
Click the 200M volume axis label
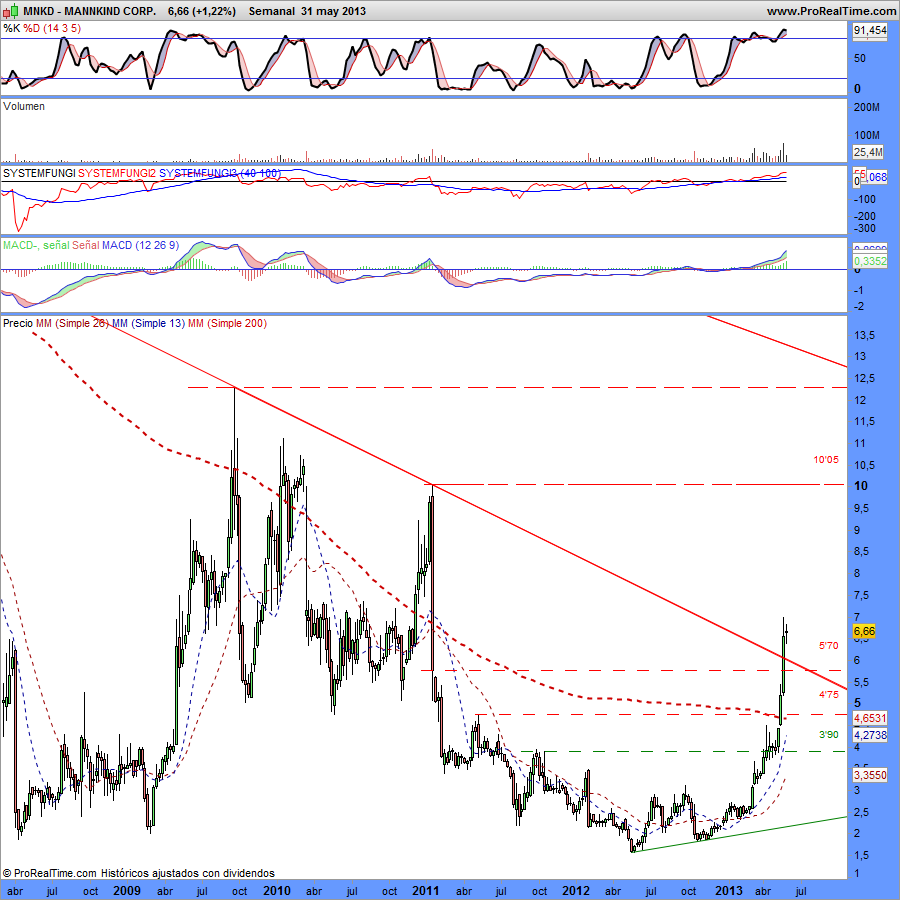(867, 107)
